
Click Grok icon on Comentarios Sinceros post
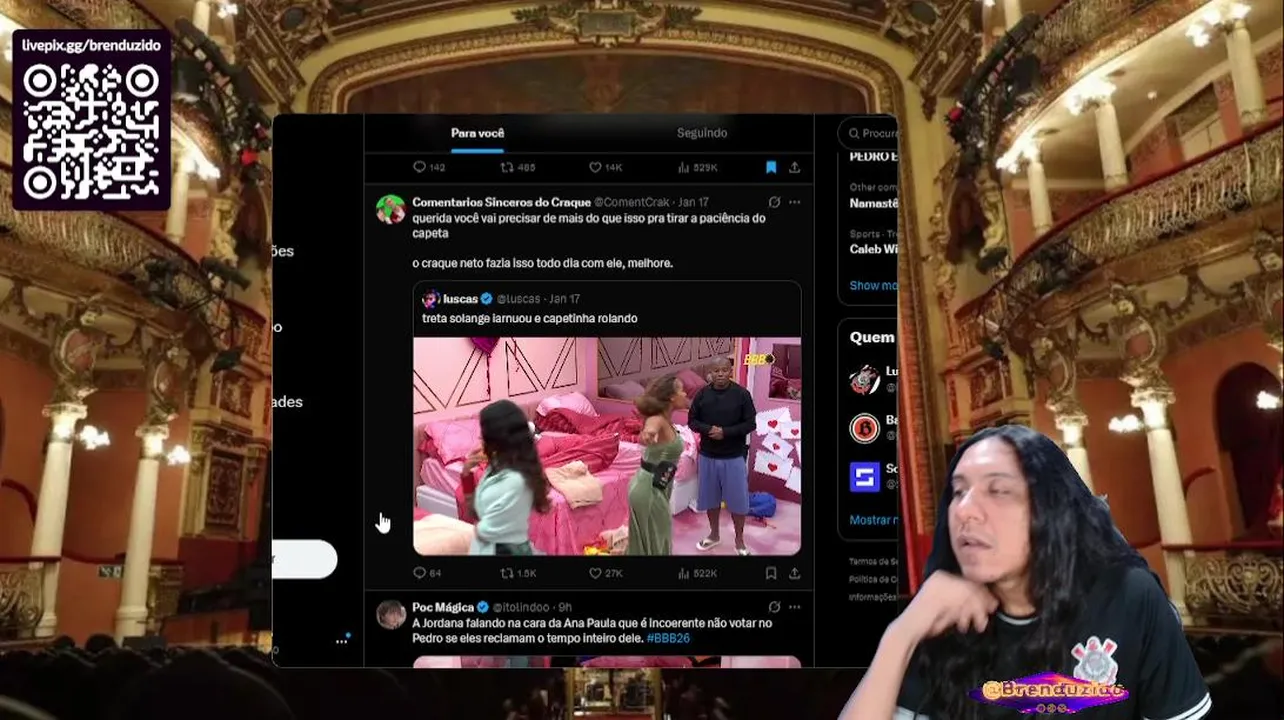[x=773, y=202]
